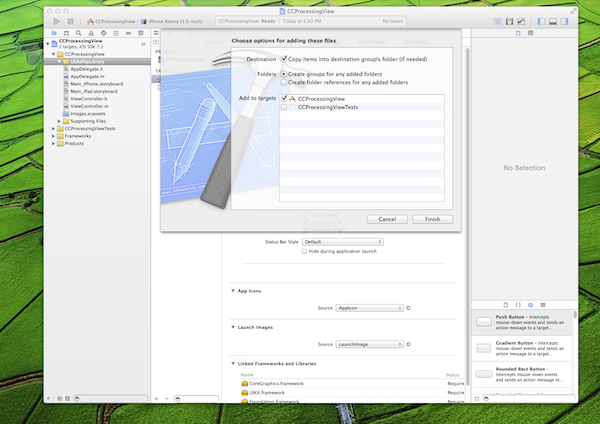Toggle the Utilities pane
The width and height of the screenshot is (600, 424).
(x=562, y=20)
